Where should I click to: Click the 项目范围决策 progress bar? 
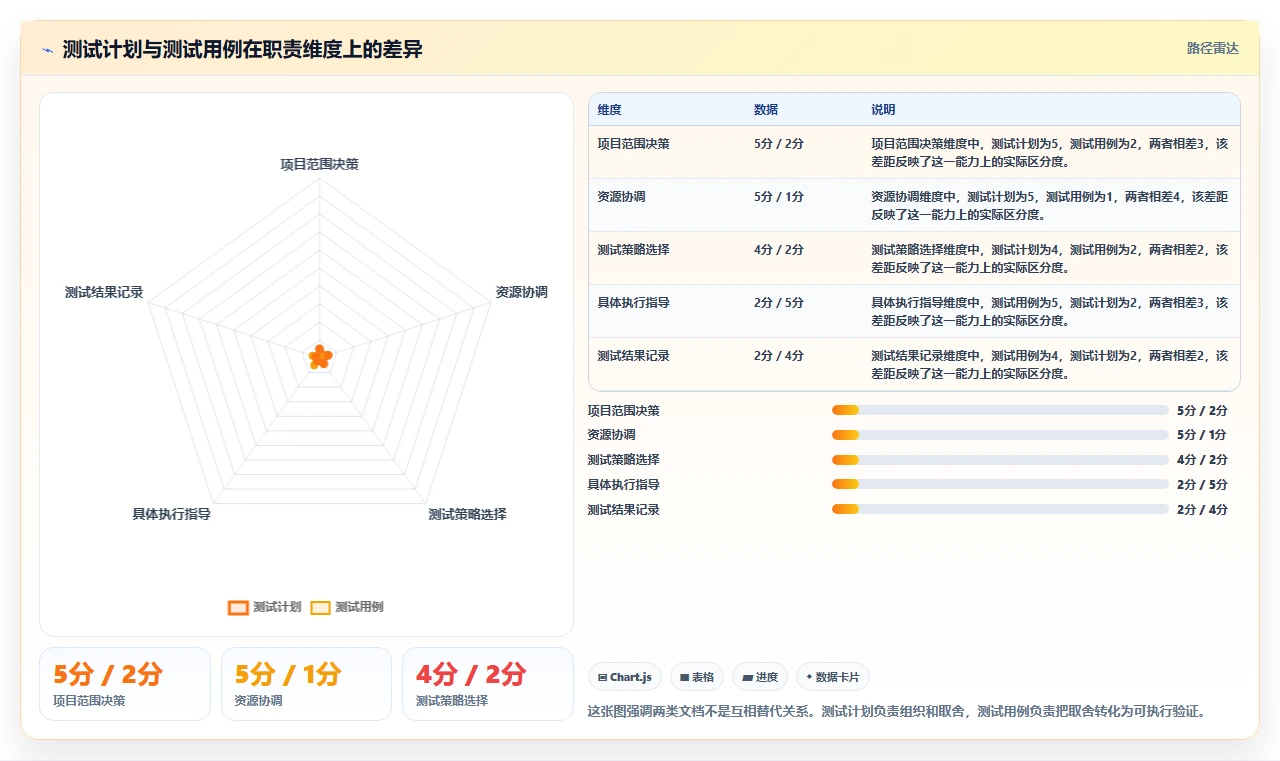[x=1000, y=410]
